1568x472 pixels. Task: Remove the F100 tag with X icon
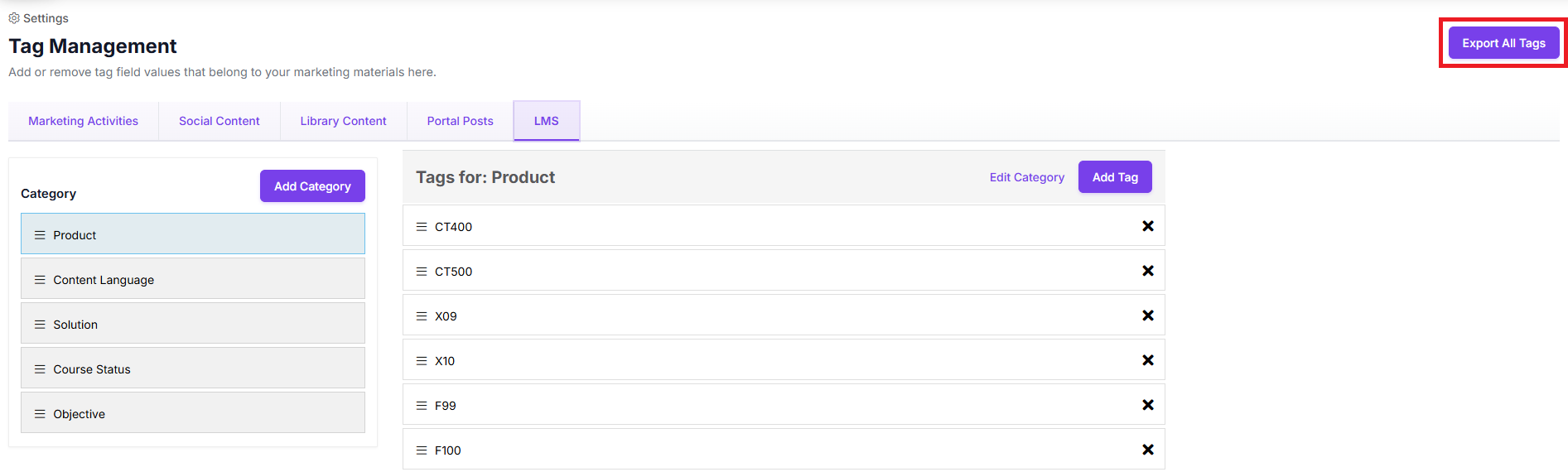click(1147, 450)
